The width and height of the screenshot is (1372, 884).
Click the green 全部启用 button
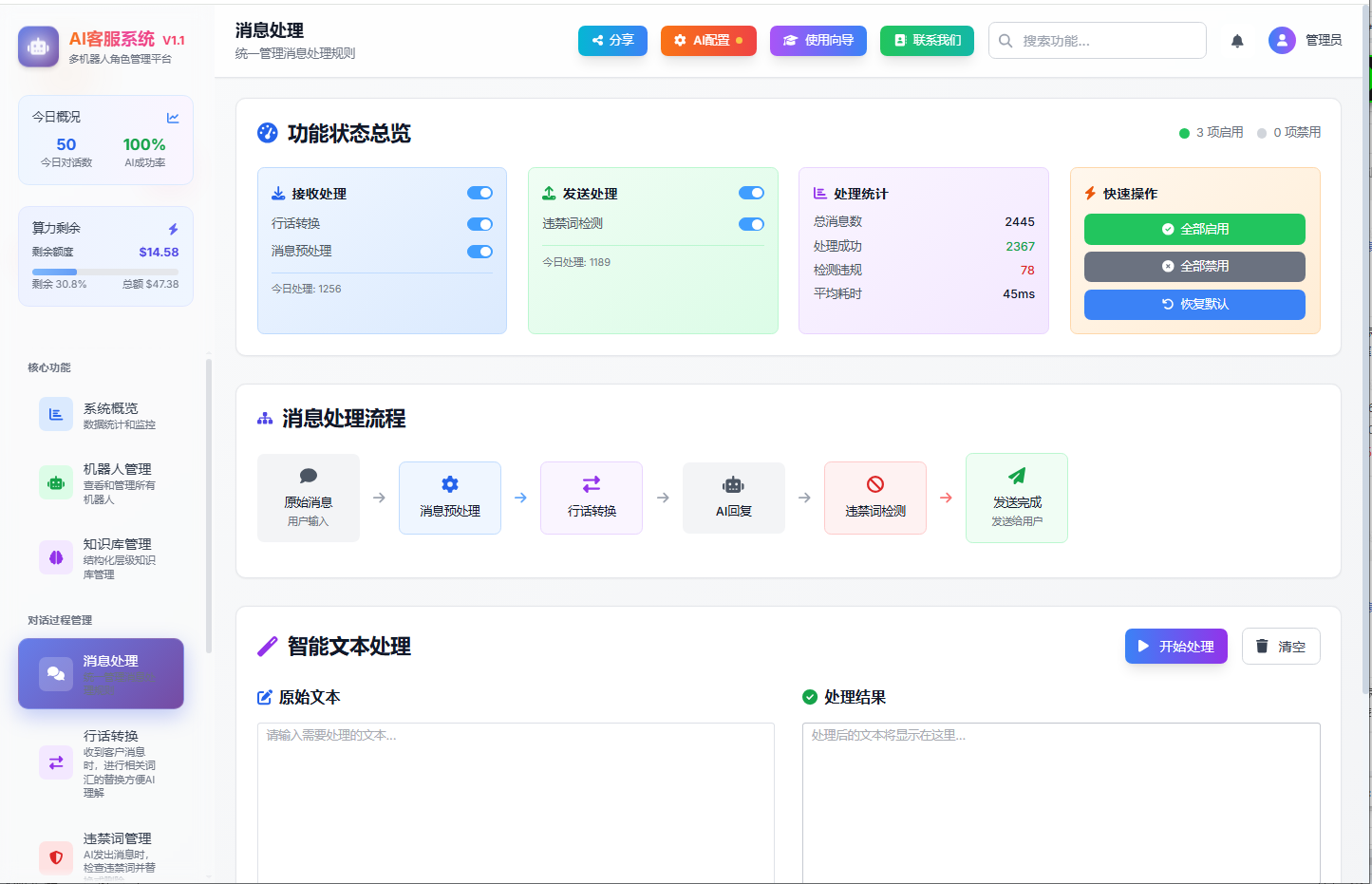pos(1194,229)
